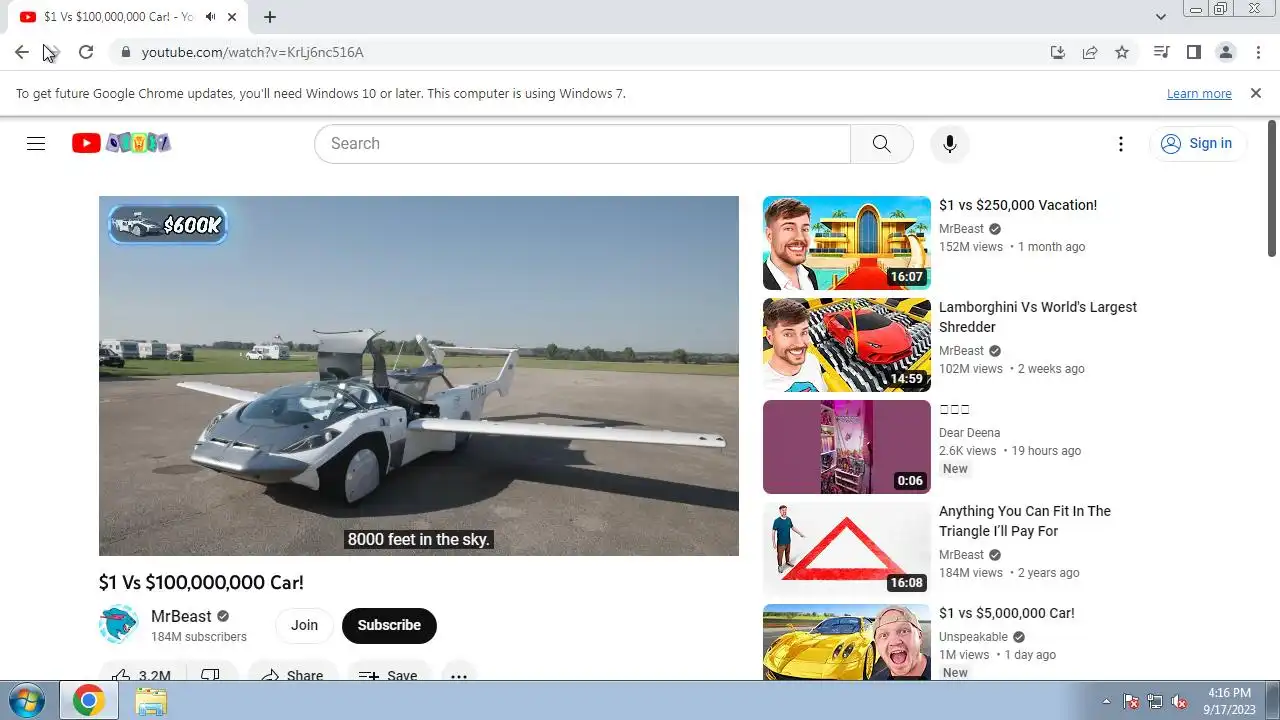Open a new tab
1280x720 pixels.
click(270, 17)
